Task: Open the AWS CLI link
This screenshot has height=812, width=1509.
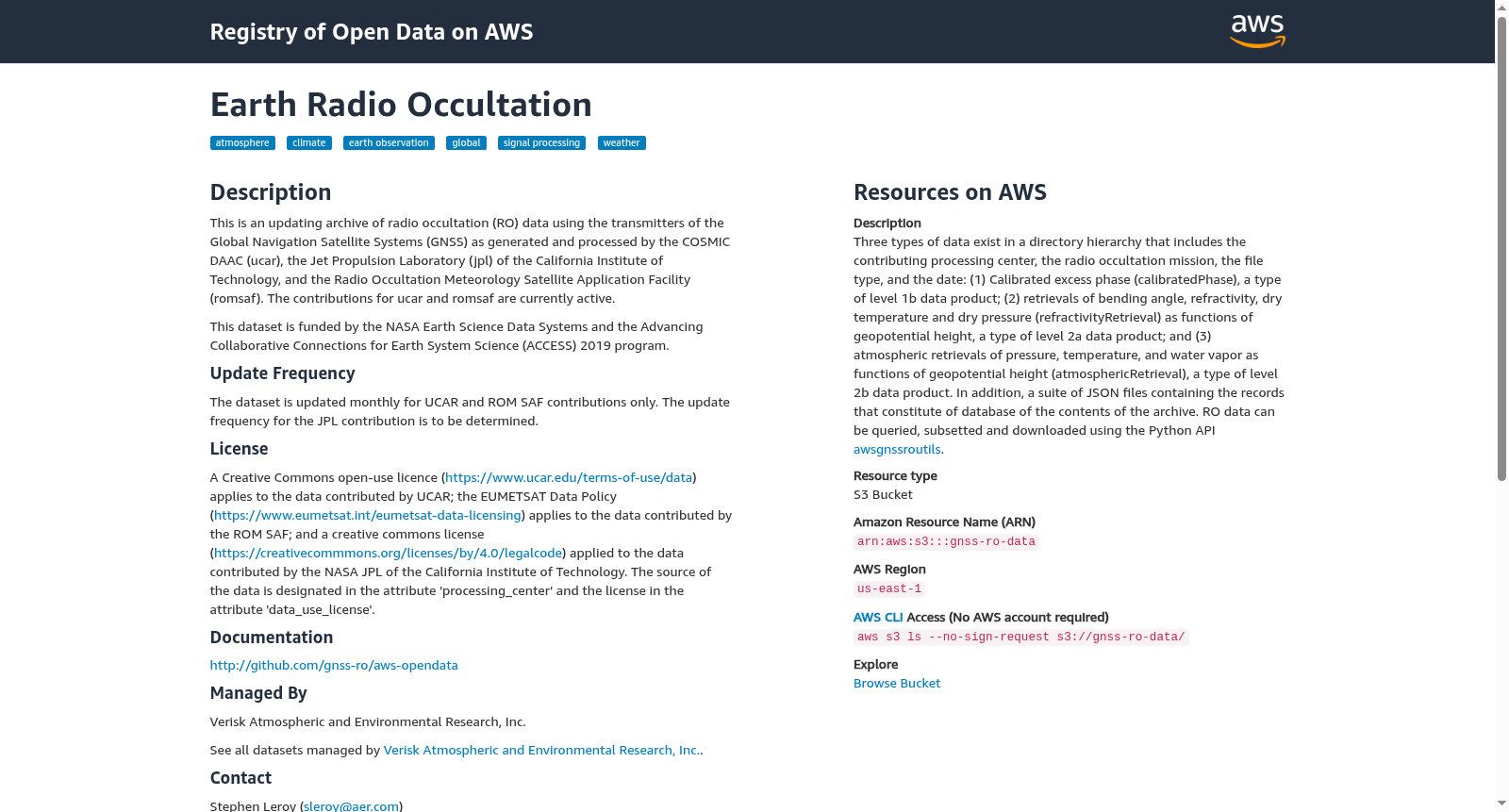Action: pyautogui.click(x=878, y=618)
